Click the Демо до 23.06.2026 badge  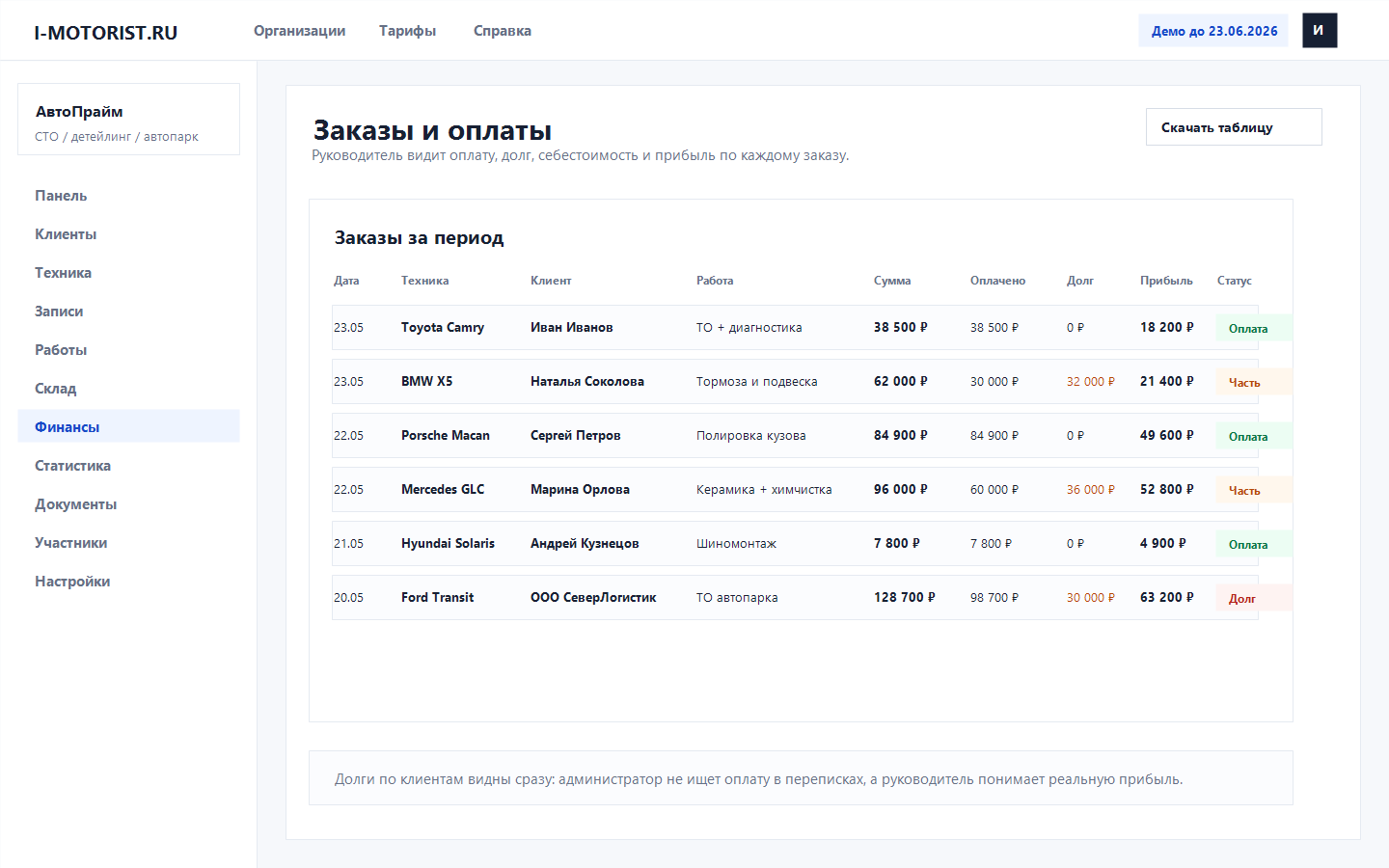pyautogui.click(x=1213, y=31)
